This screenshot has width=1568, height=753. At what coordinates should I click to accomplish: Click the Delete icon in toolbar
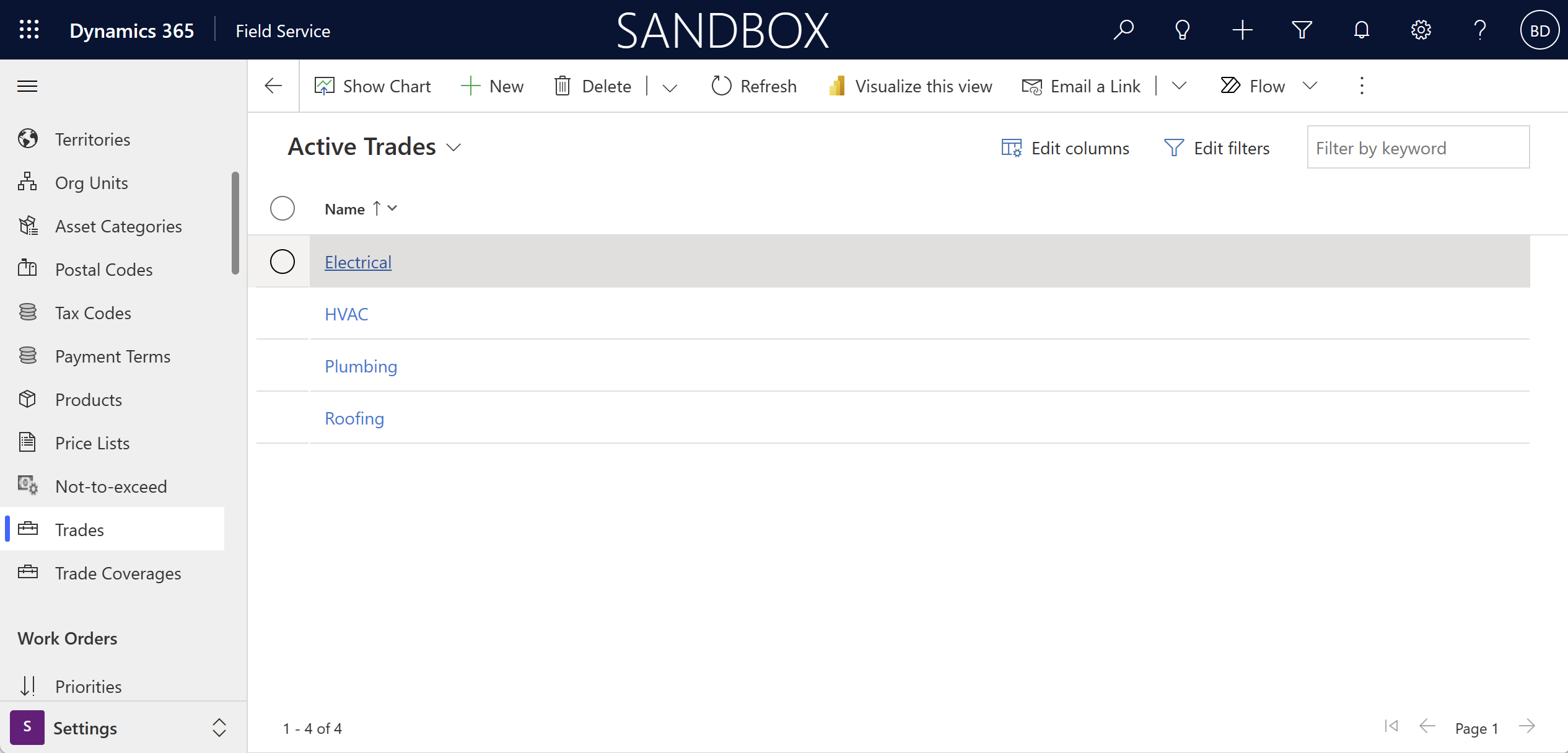point(562,85)
